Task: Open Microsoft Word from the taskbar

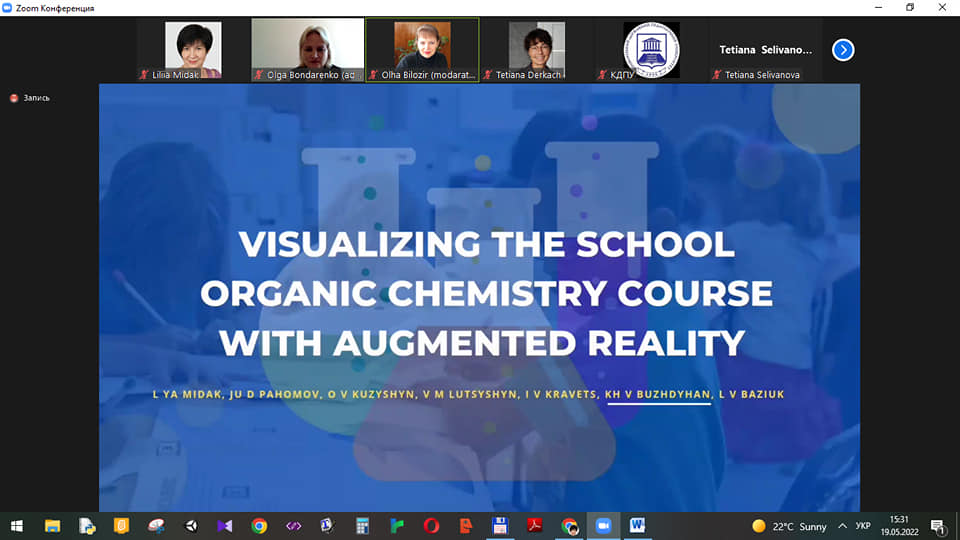Action: (637, 525)
